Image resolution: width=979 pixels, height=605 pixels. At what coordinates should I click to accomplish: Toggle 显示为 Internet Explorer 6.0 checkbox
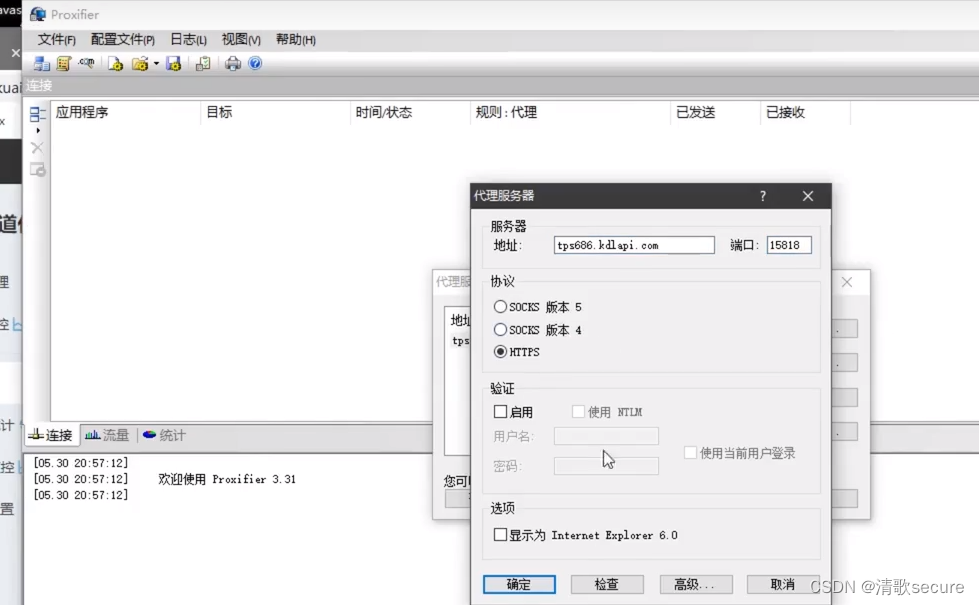[x=500, y=534]
